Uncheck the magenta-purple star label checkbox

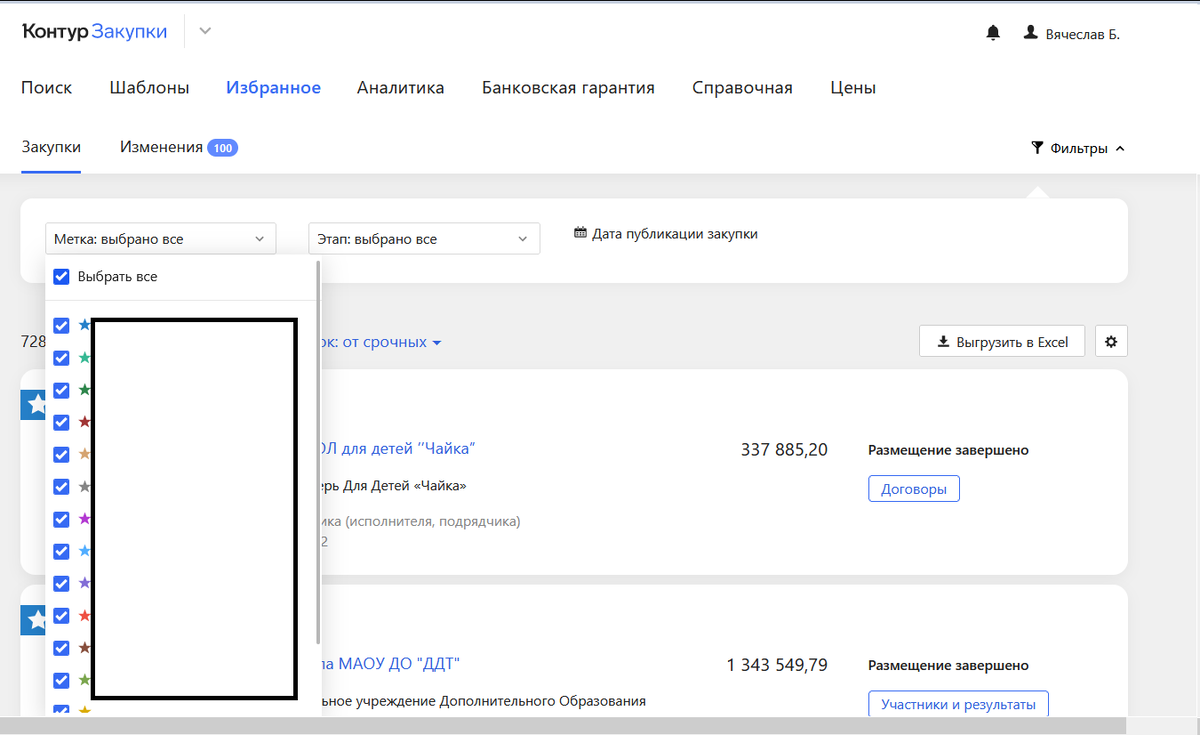61,519
